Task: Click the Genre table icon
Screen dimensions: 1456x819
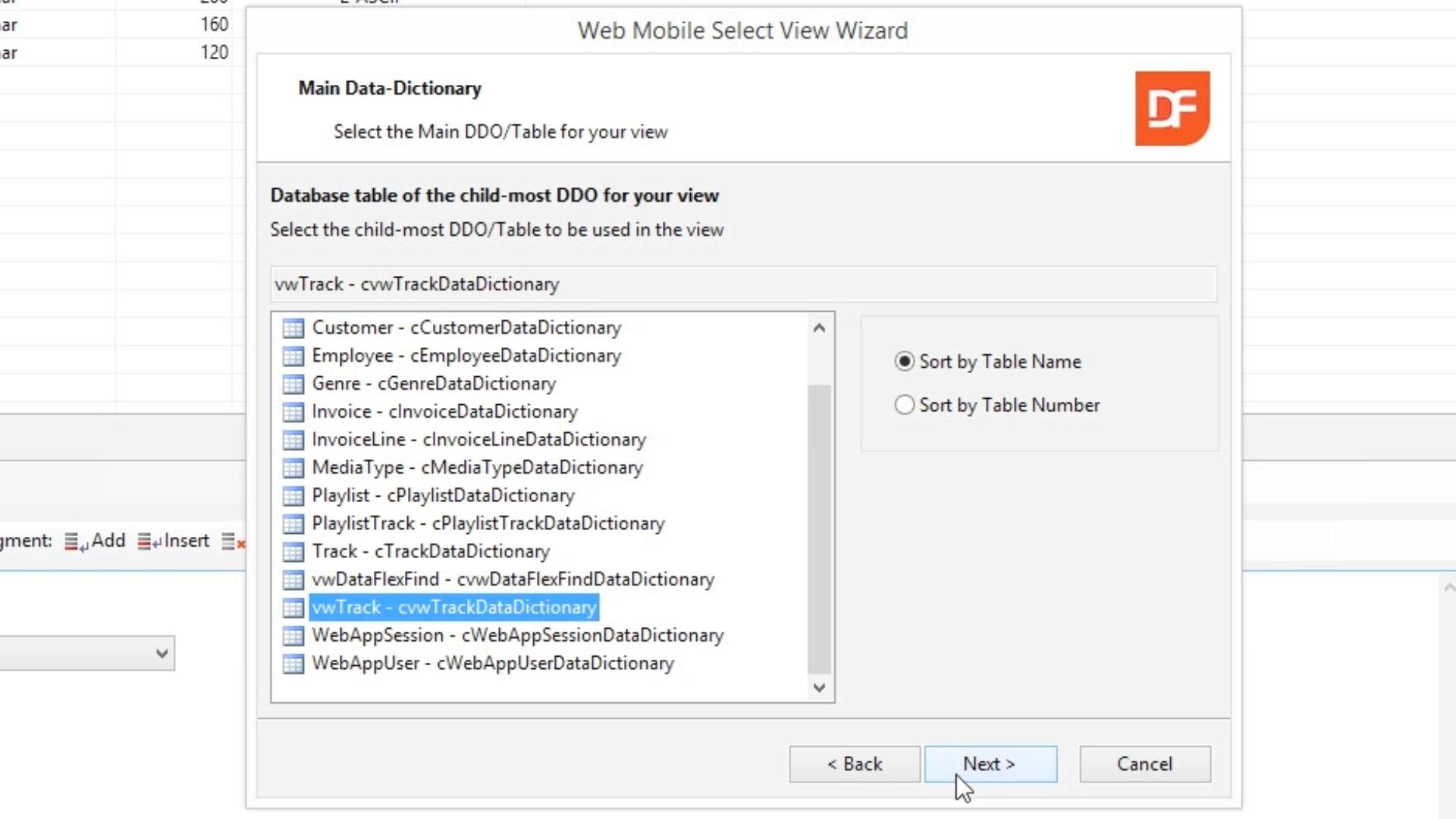Action: (293, 384)
